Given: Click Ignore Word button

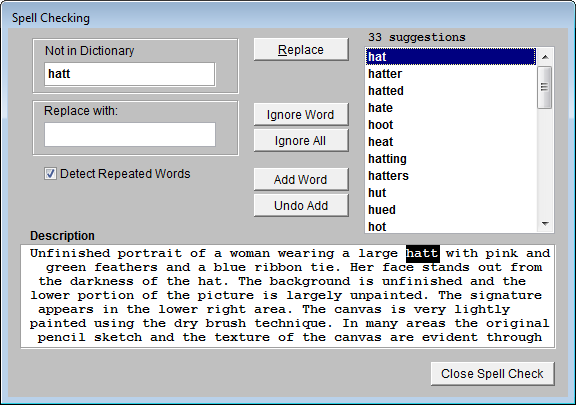Looking at the screenshot, I should click(301, 115).
